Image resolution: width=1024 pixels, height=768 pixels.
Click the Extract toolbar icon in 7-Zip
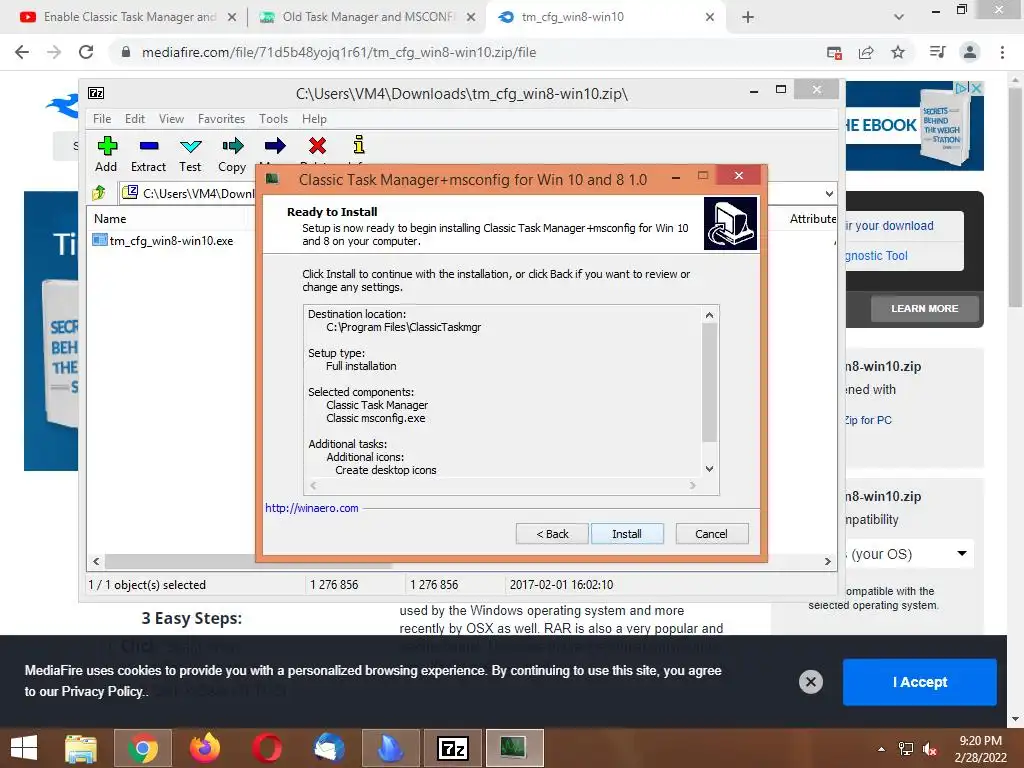[148, 154]
